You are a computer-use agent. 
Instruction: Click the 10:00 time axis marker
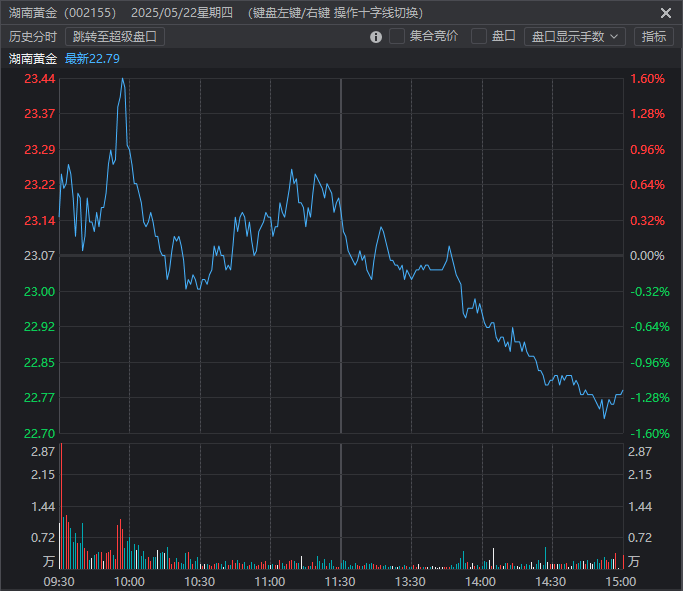130,581
